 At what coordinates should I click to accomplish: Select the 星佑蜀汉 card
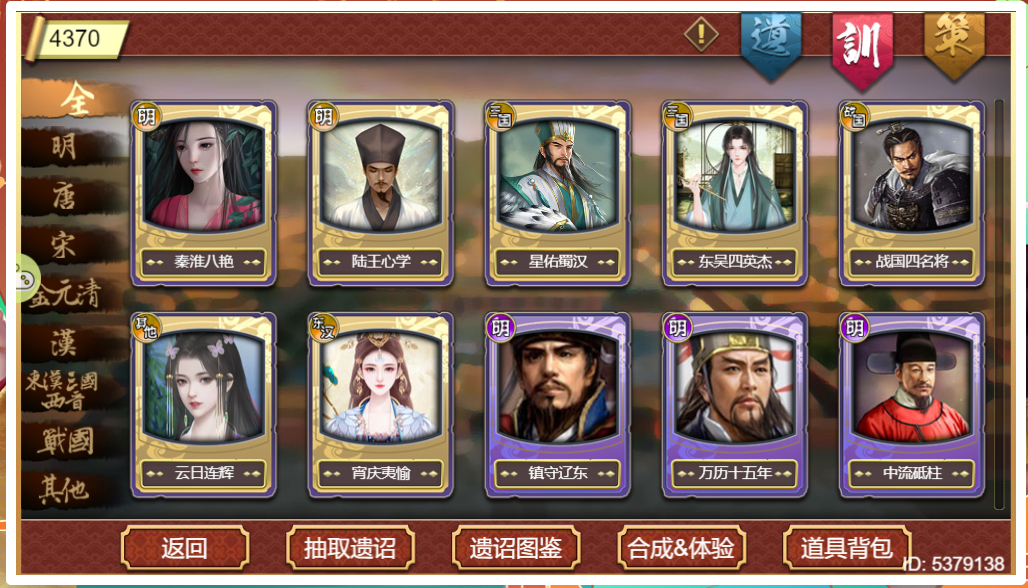pyautogui.click(x=557, y=193)
